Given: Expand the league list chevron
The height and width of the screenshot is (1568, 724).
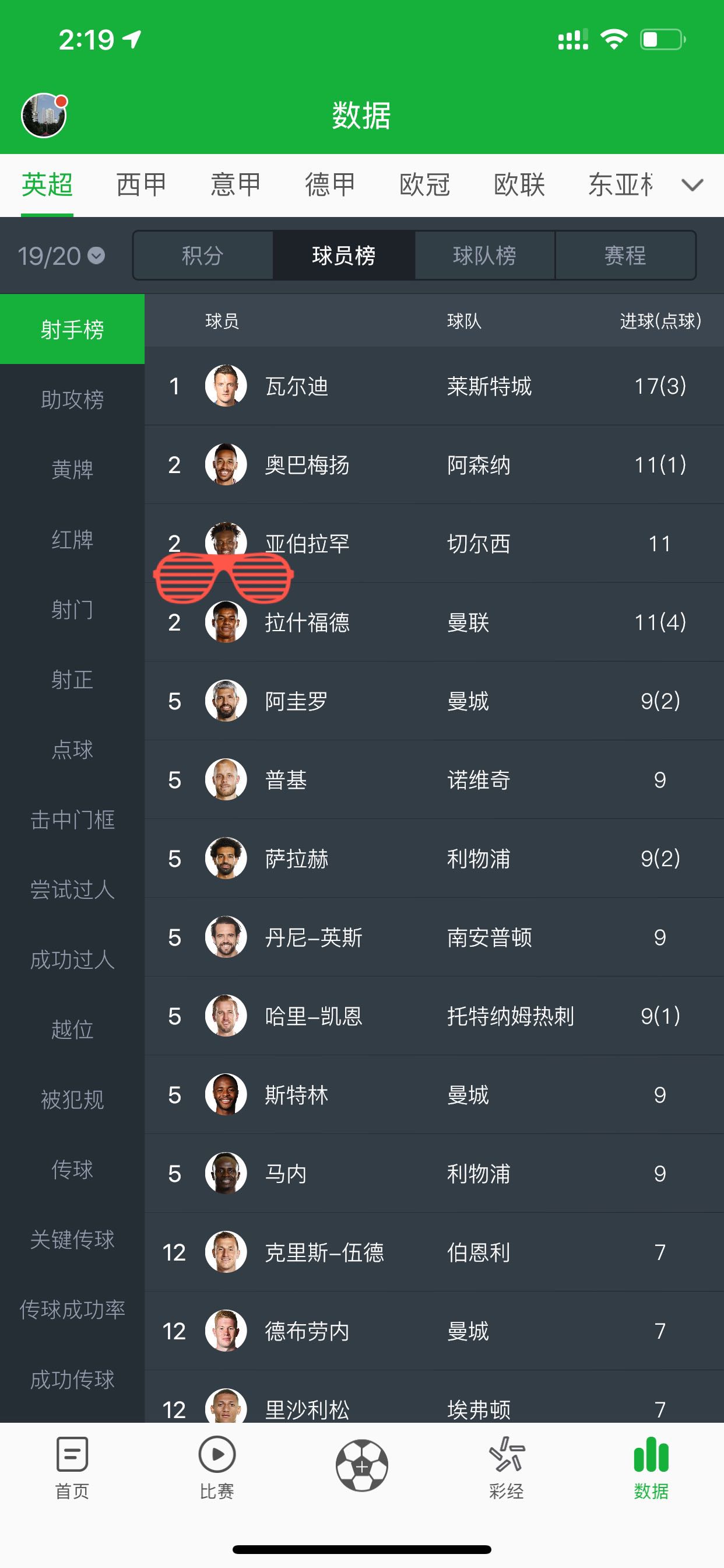Looking at the screenshot, I should 693,185.
